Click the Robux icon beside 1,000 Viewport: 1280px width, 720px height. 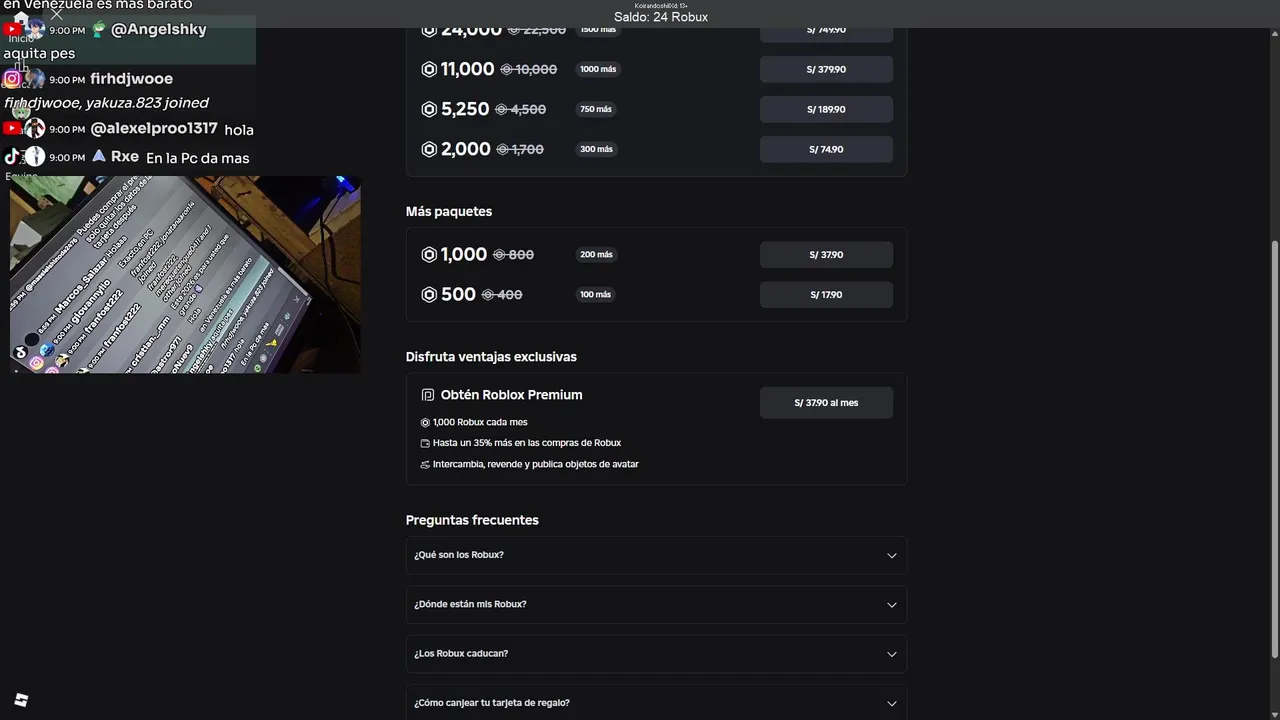pyautogui.click(x=429, y=254)
